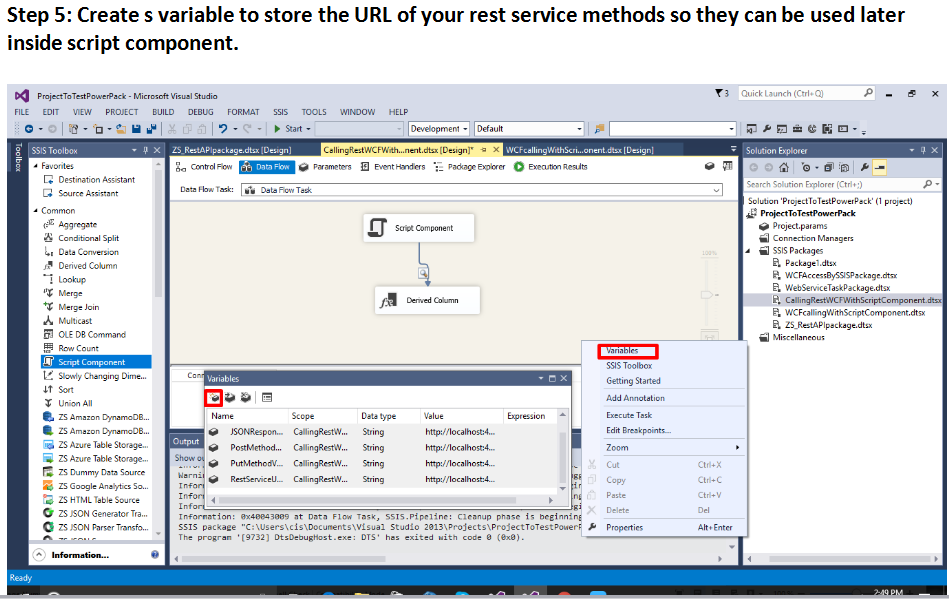Image resolution: width=949 pixels, height=599 pixels.
Task: Open the Data Flow Task dropdown
Action: pos(716,190)
